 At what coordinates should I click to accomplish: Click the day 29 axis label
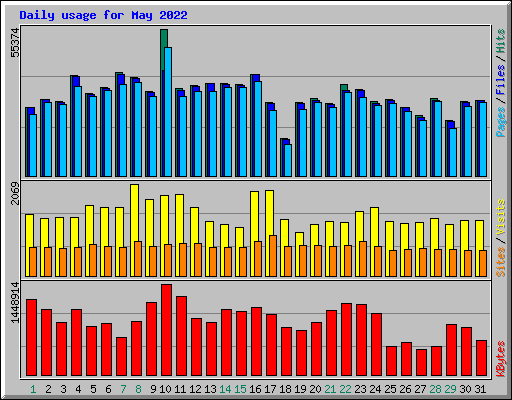pos(451,389)
